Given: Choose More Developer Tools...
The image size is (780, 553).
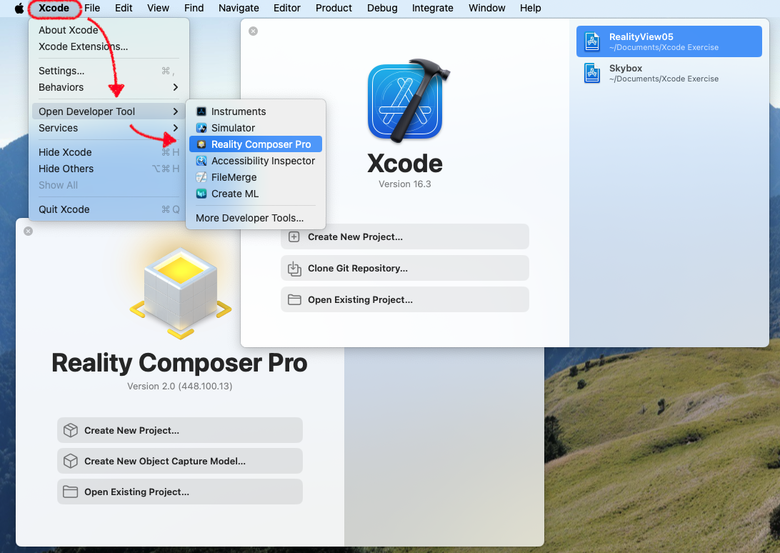Looking at the screenshot, I should [256, 218].
